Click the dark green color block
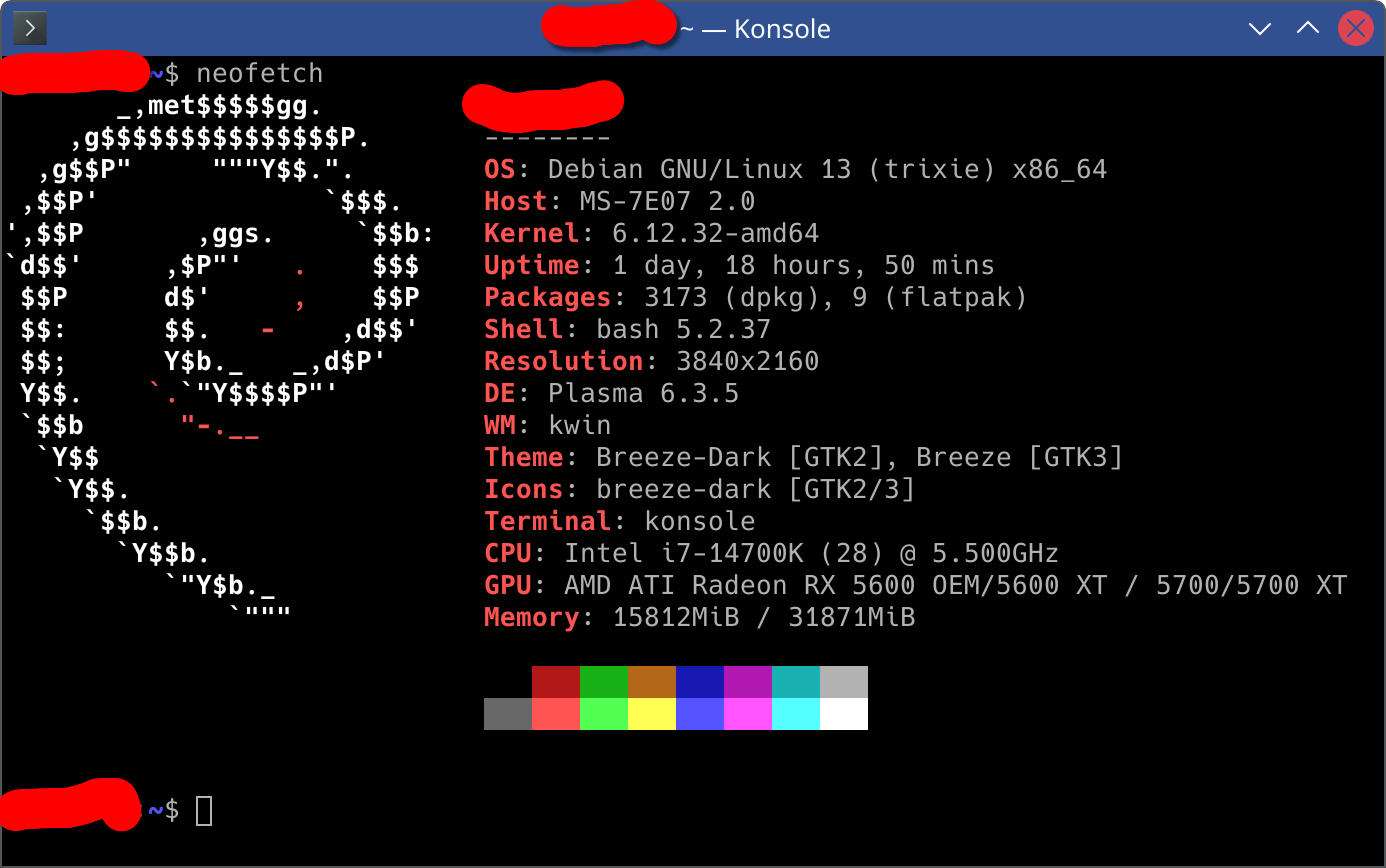 coord(604,682)
